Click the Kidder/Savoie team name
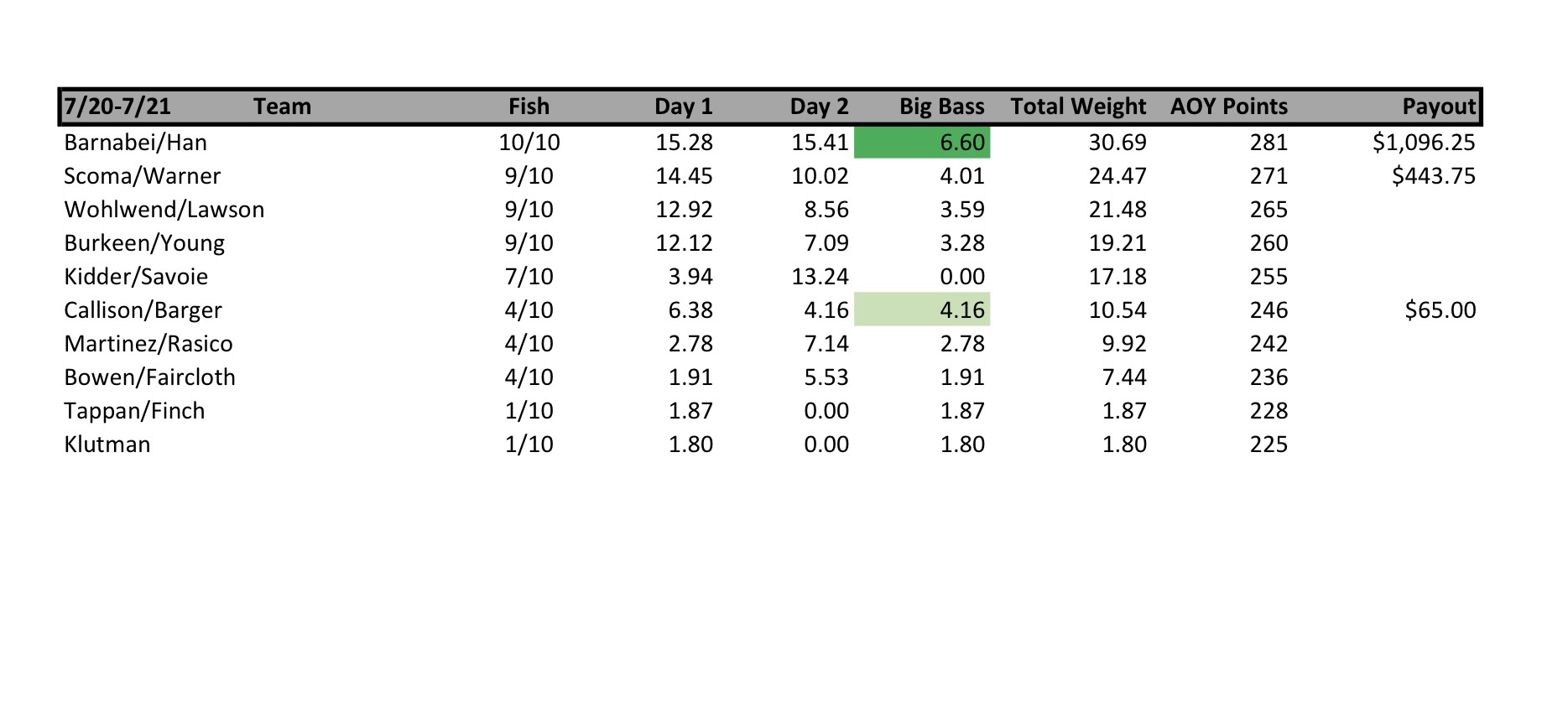This screenshot has width=1568, height=723. pos(136,277)
